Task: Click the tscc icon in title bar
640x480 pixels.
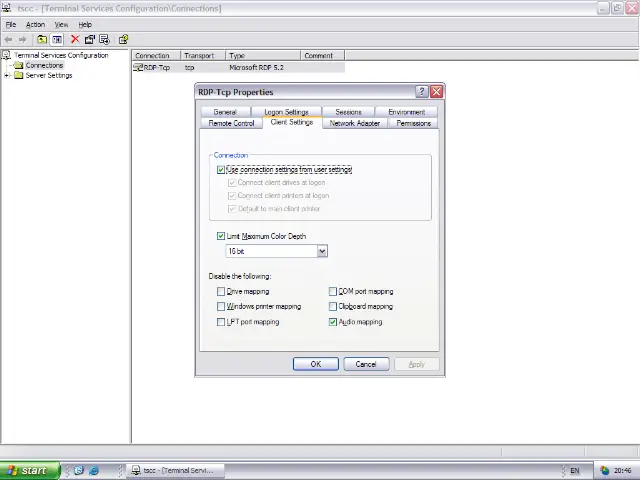Action: click(x=7, y=8)
